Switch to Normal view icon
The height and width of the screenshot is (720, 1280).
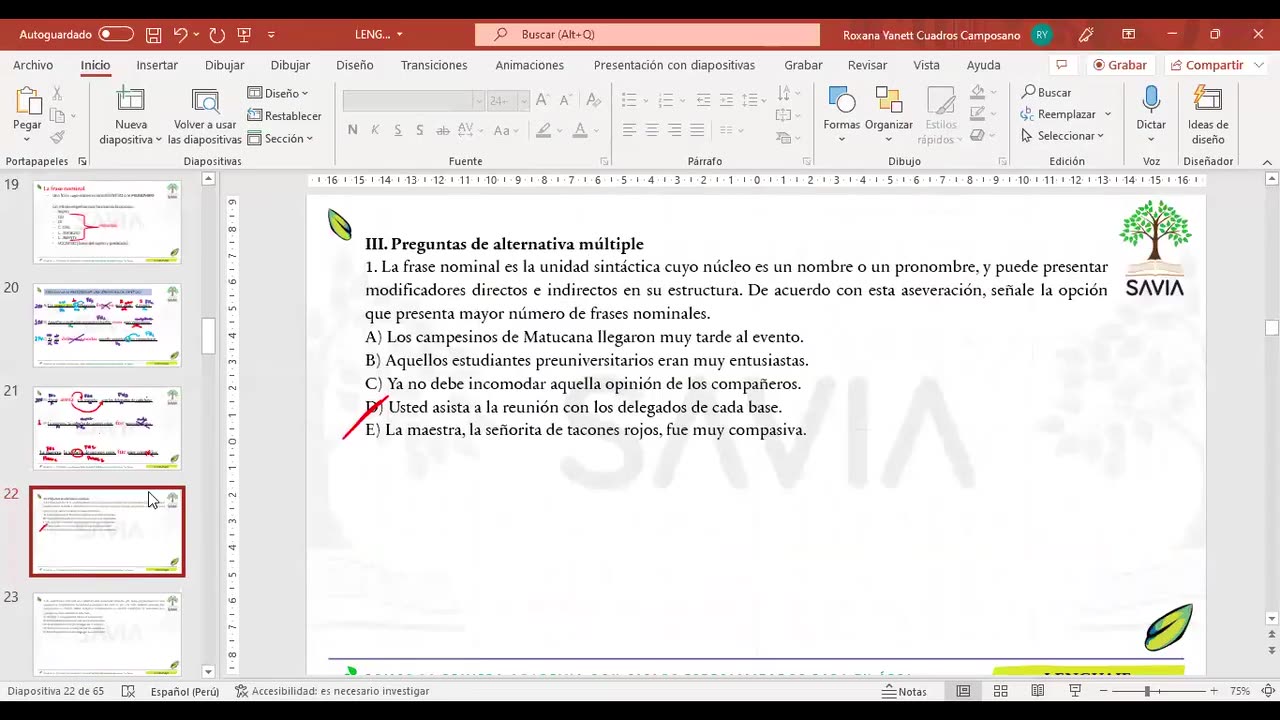pos(963,691)
